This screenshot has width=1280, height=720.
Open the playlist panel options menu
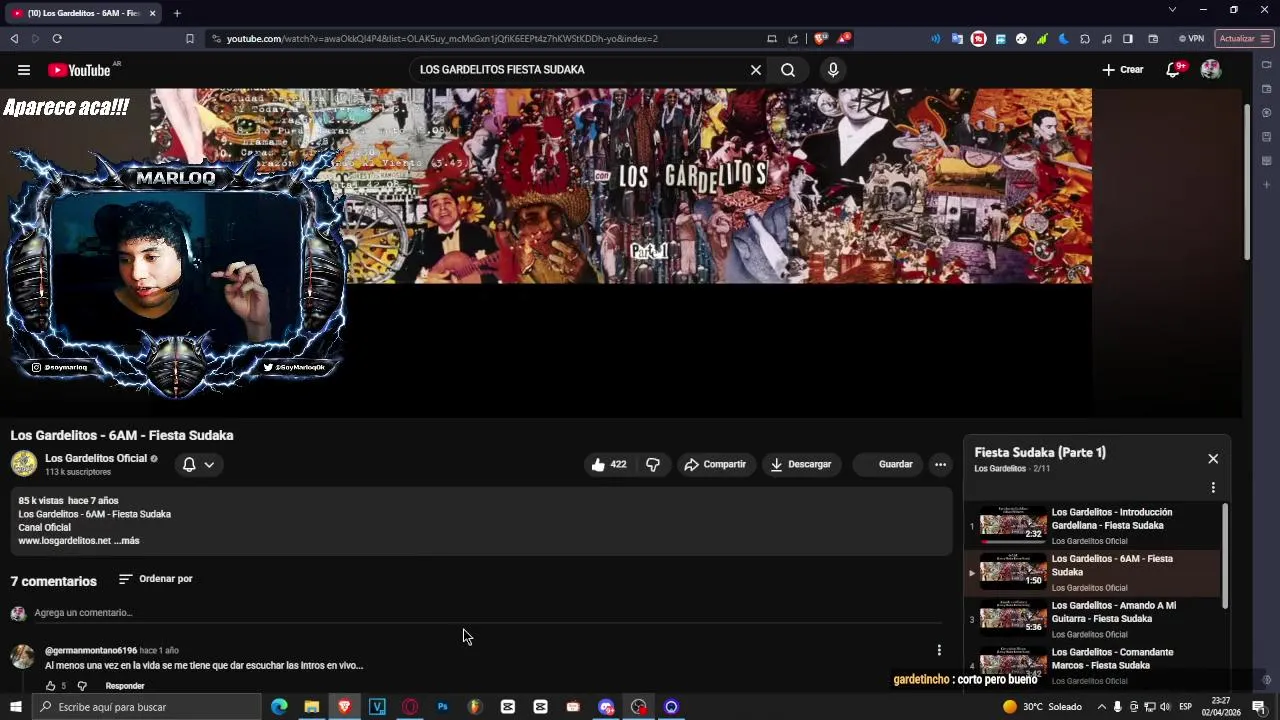[1213, 488]
